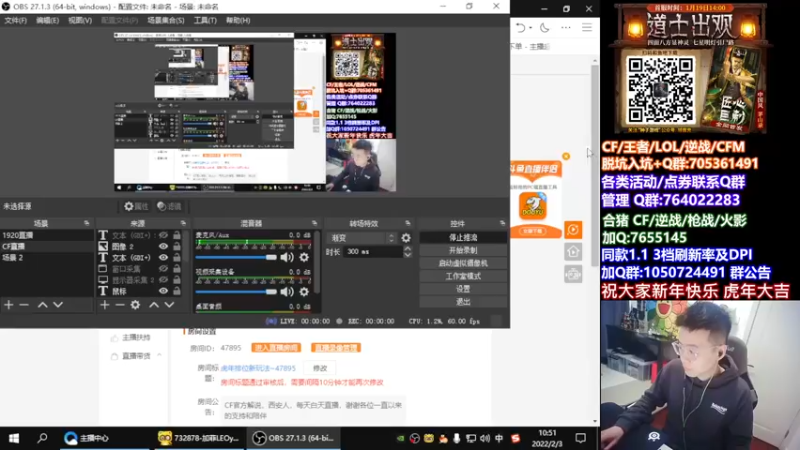
Task: Open 帮助(H) menu in OBS
Action: [x=238, y=20]
